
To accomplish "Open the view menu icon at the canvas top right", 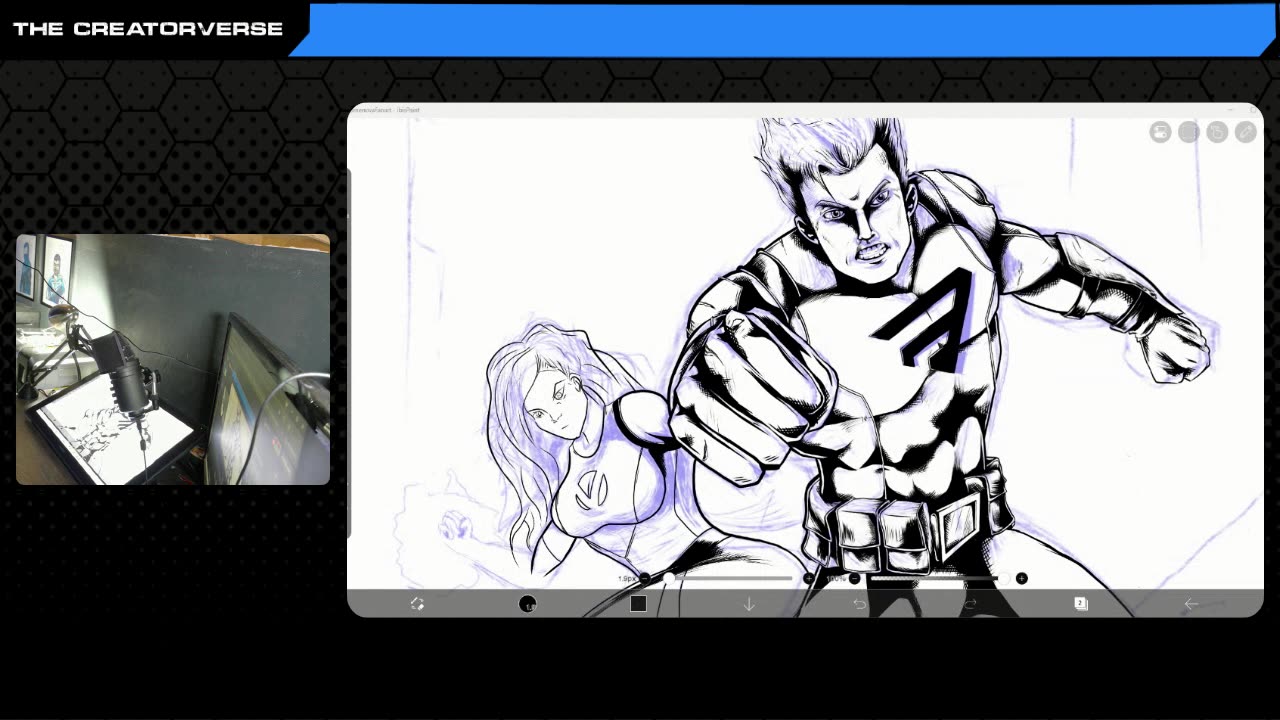I will [1160, 132].
